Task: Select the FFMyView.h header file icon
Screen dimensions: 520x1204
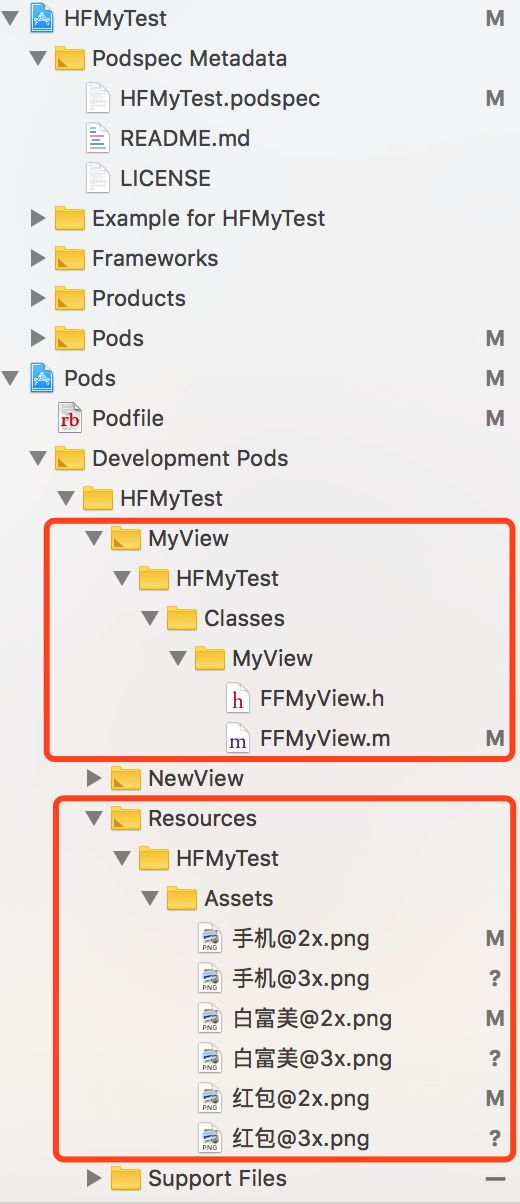Action: [x=238, y=698]
